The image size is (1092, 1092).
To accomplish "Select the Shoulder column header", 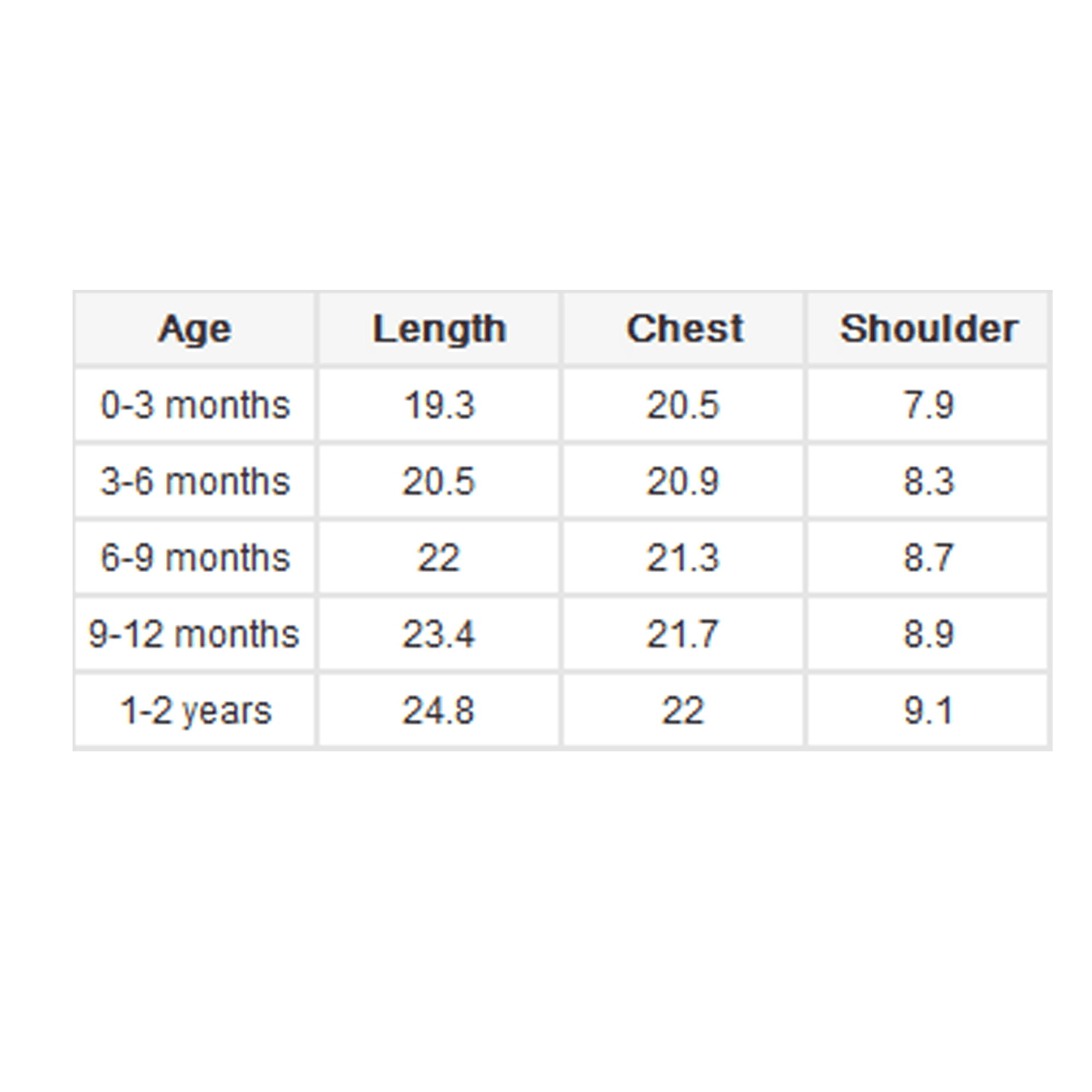I will point(929,328).
